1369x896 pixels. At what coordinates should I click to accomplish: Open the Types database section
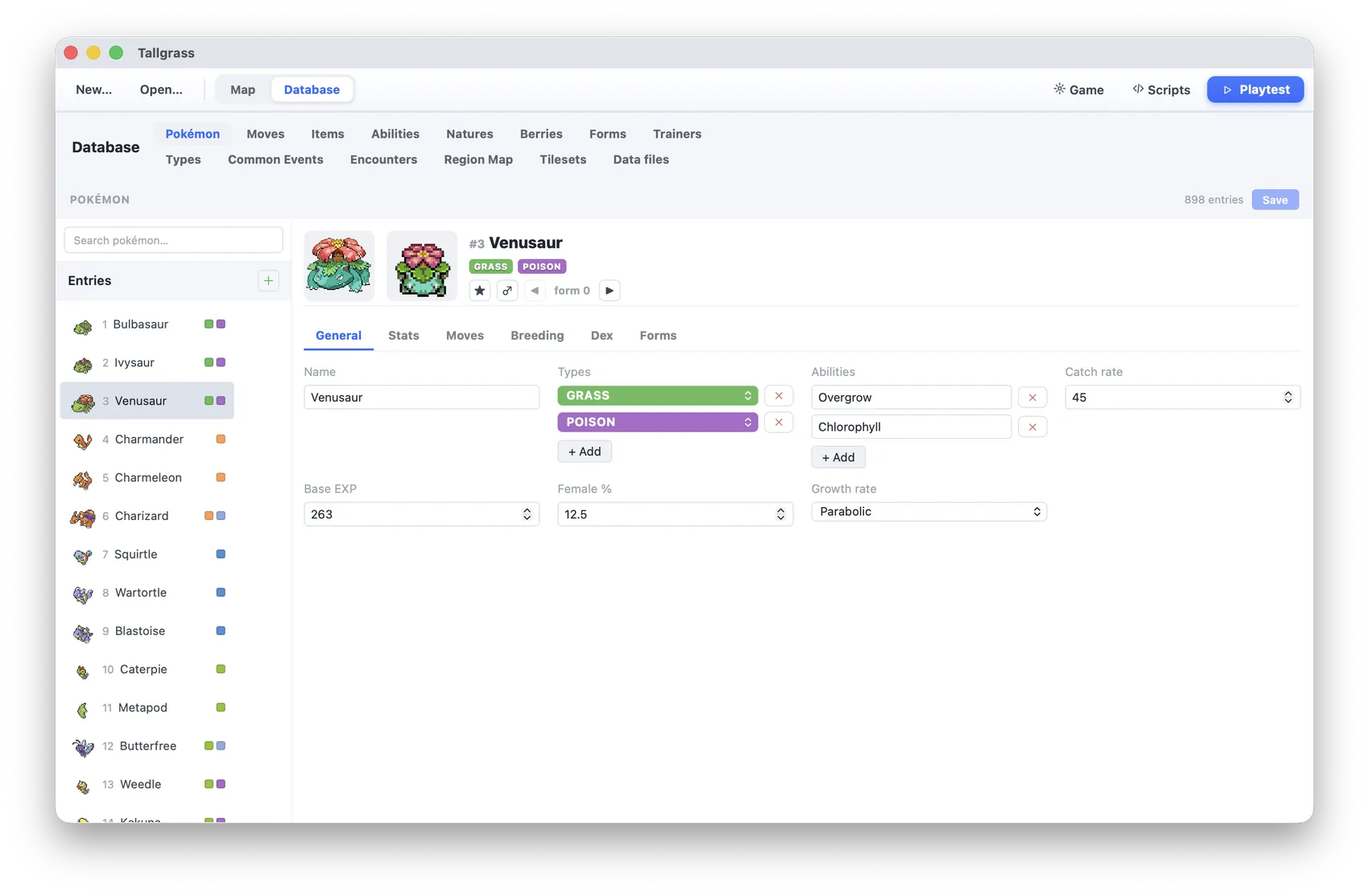point(183,159)
